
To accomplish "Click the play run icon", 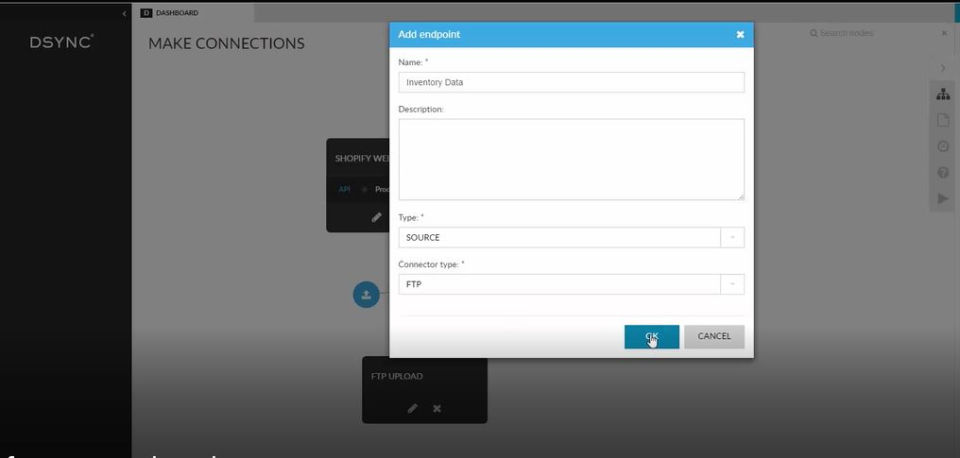I will pos(943,198).
